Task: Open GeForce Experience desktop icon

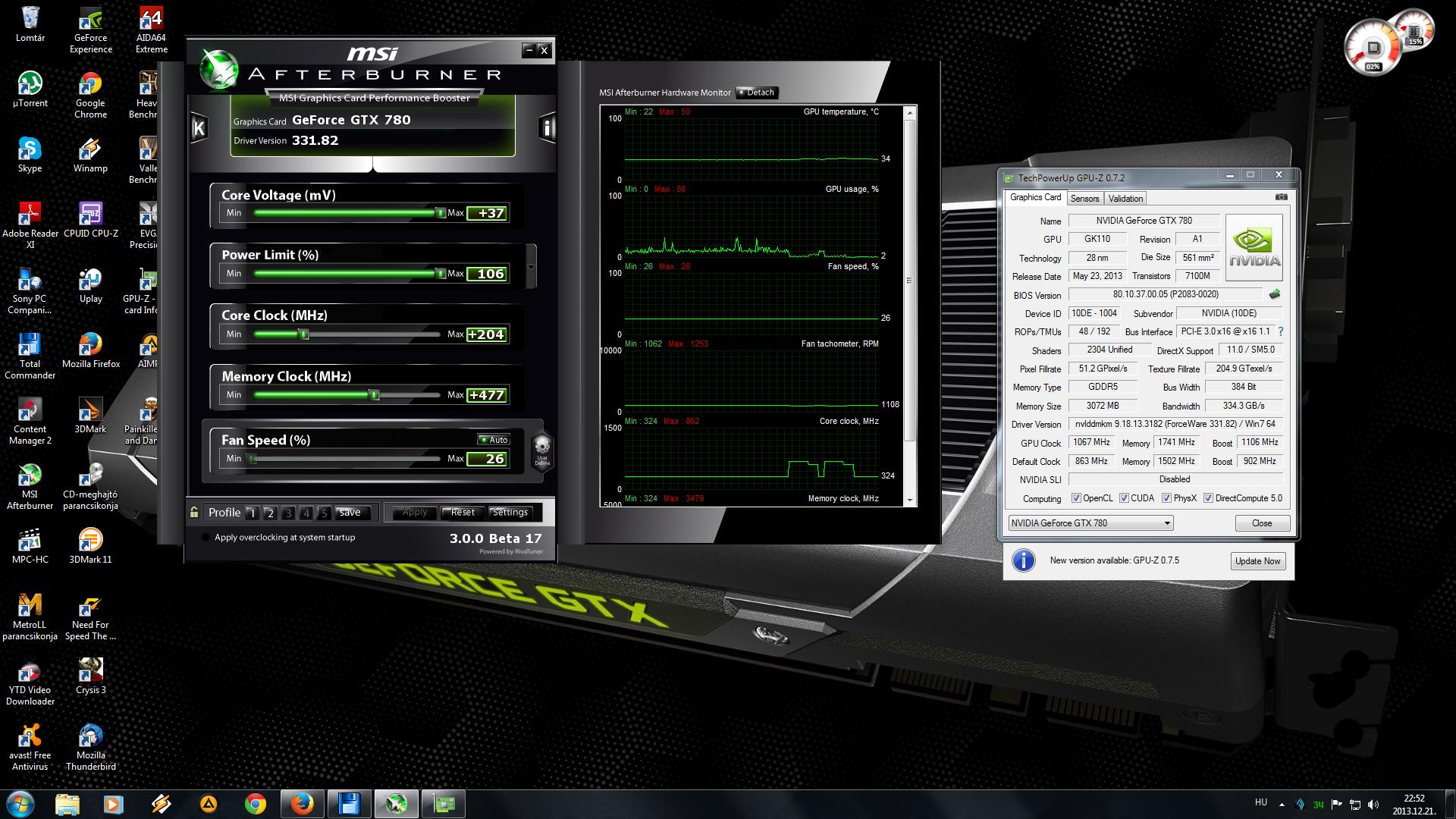Action: [91, 30]
